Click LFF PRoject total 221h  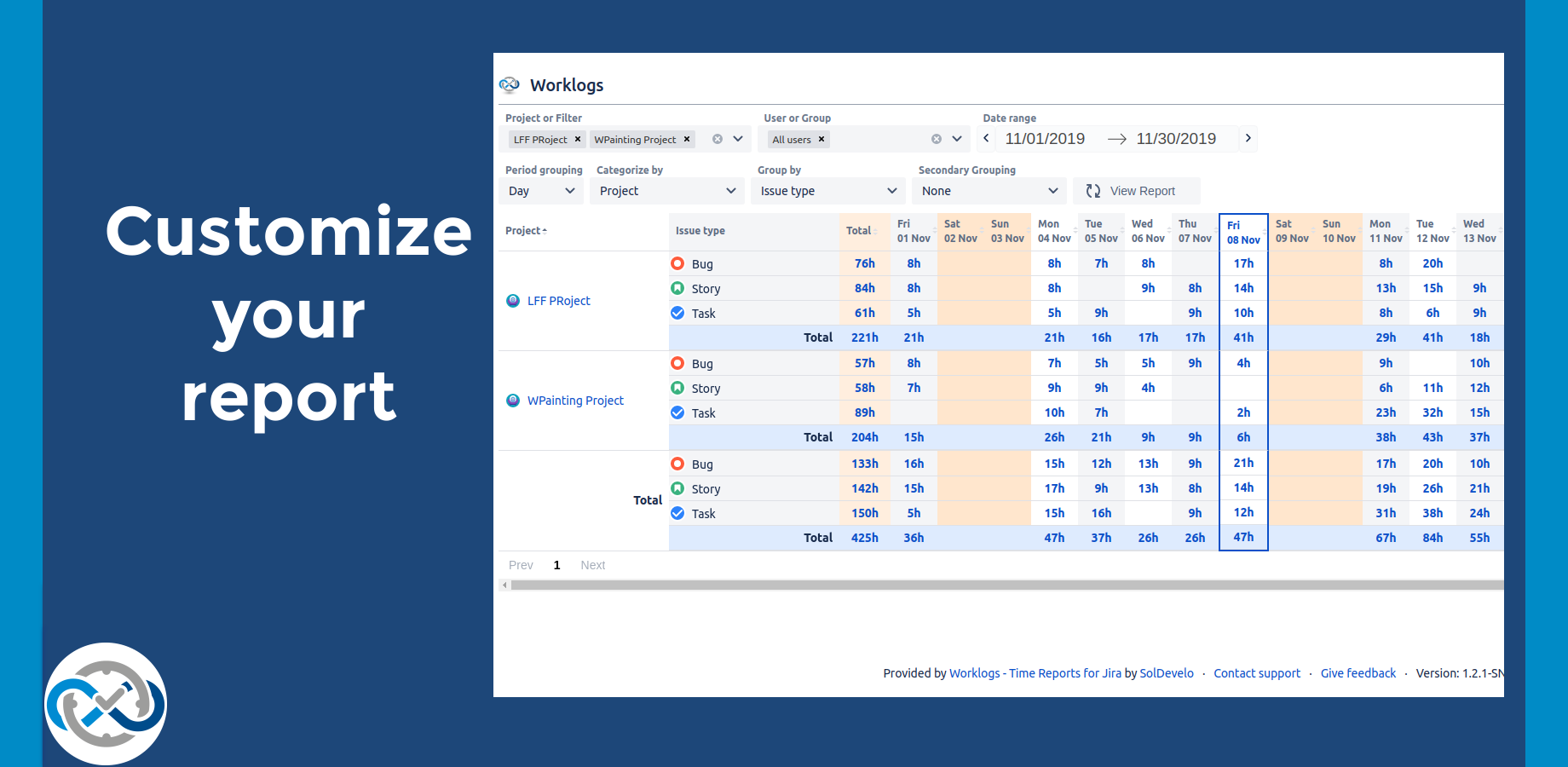tap(865, 337)
